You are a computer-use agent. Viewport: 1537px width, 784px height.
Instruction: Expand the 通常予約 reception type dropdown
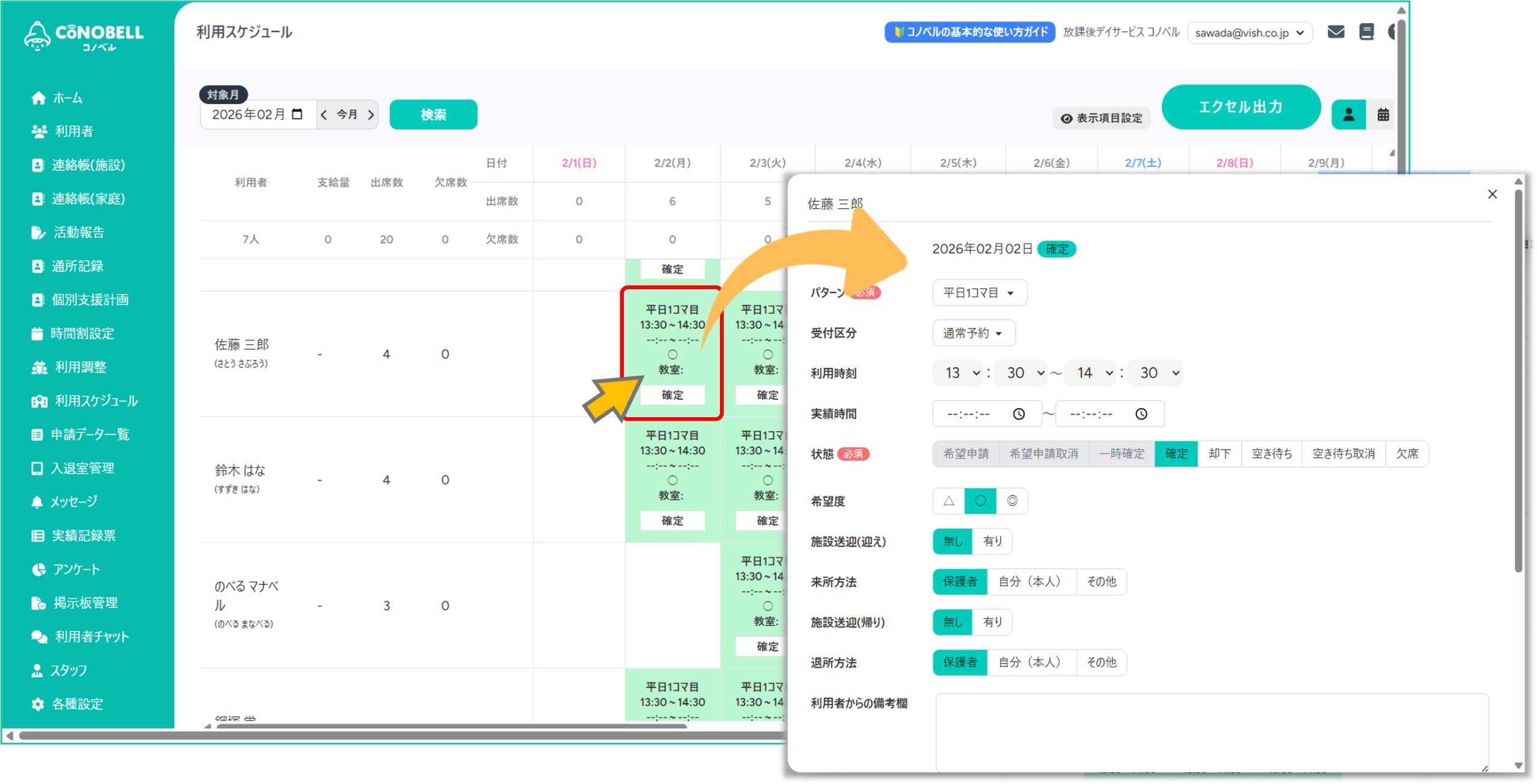tap(973, 333)
